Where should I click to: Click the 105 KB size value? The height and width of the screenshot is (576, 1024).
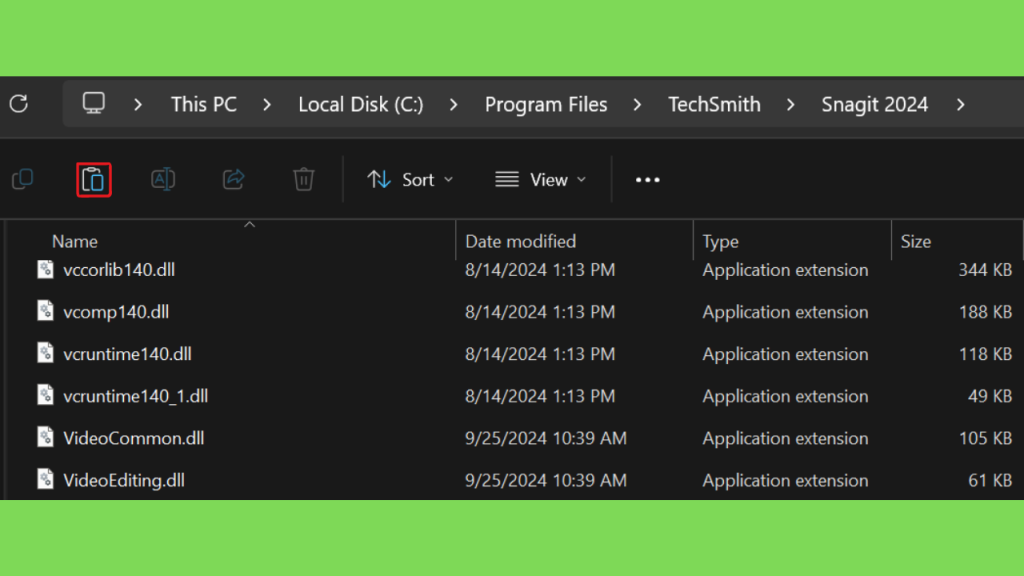[985, 438]
